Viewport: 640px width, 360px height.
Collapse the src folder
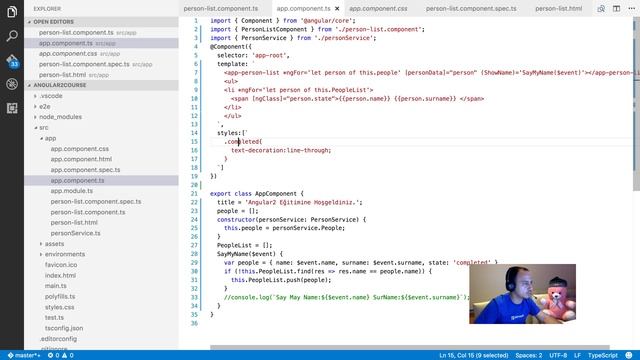pyautogui.click(x=43, y=128)
